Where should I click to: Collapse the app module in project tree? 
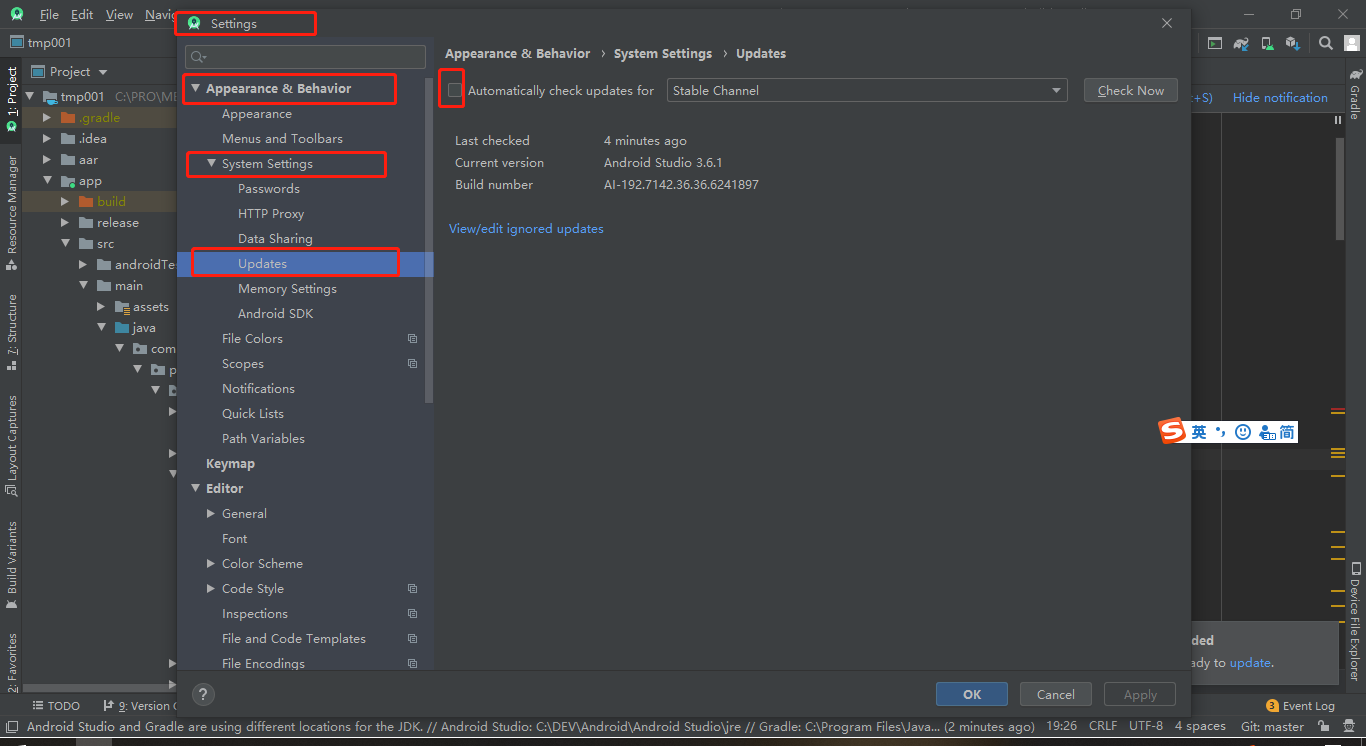47,181
